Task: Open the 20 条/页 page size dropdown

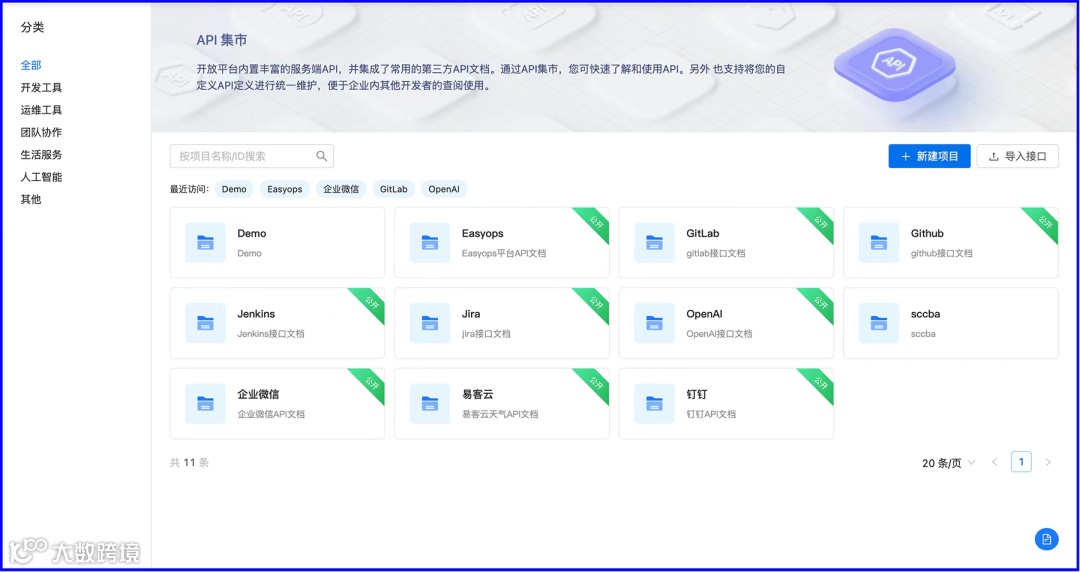Action: [x=948, y=463]
